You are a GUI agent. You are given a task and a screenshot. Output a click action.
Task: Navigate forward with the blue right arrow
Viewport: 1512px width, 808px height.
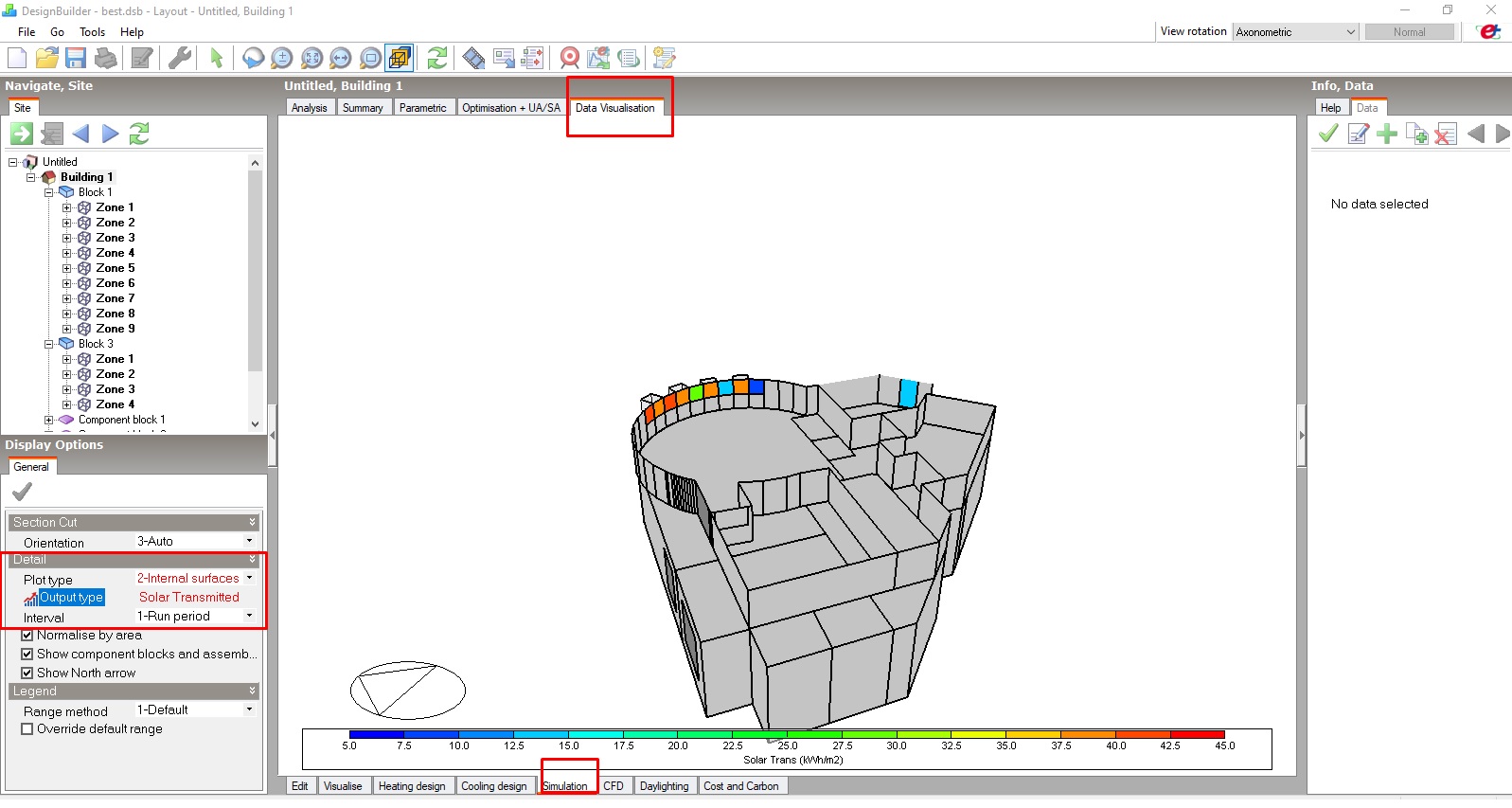tap(111, 134)
